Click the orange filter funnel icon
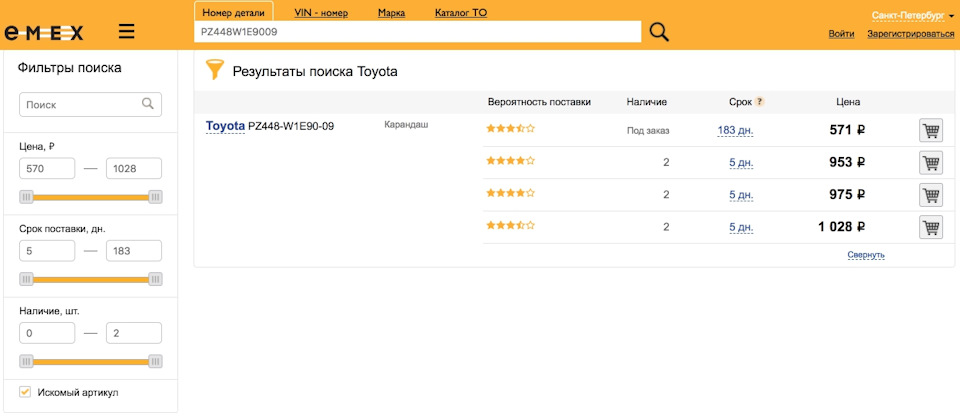The height and width of the screenshot is (419, 960). click(x=214, y=70)
